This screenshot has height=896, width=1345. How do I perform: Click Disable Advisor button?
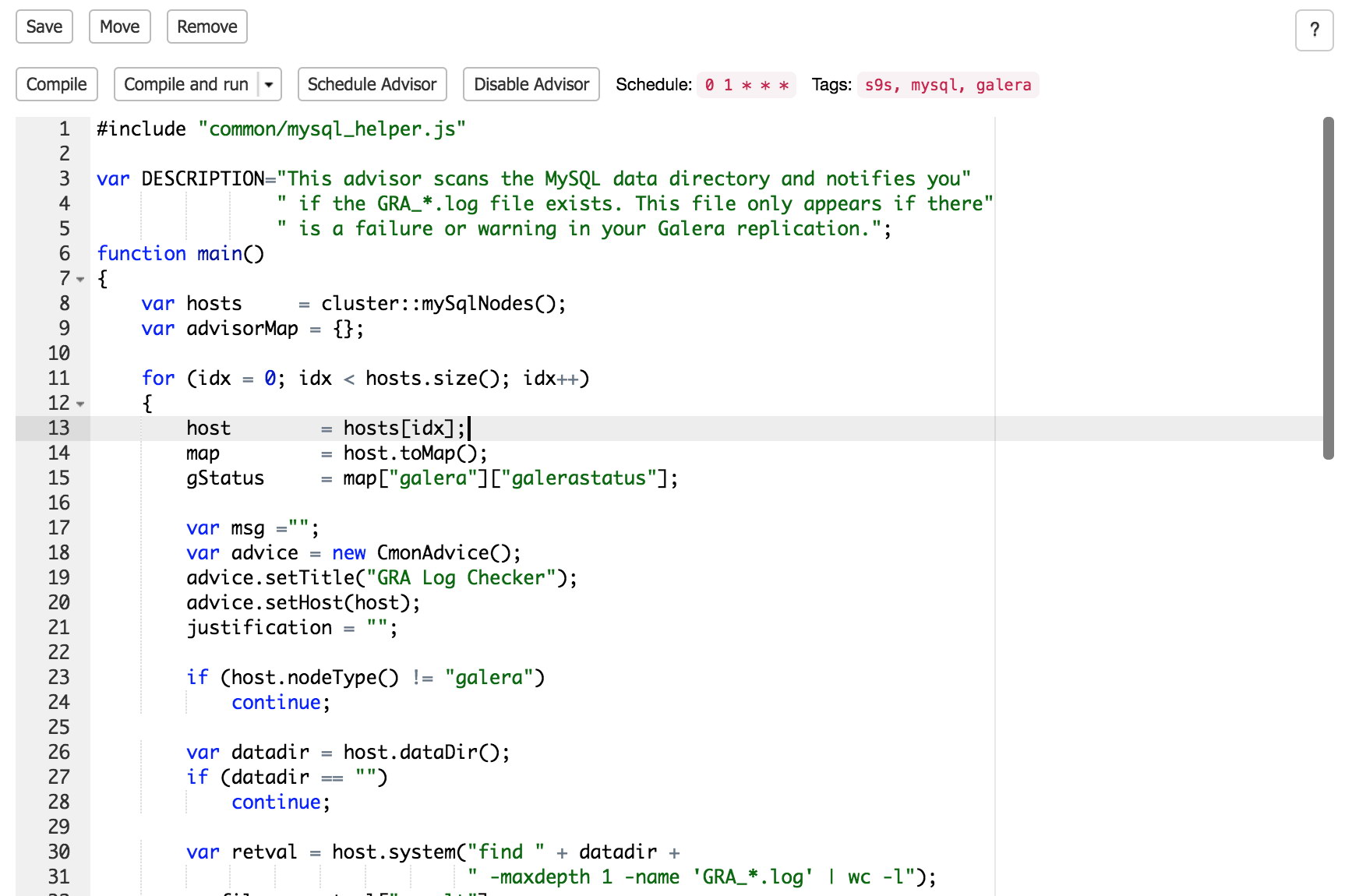tap(531, 84)
